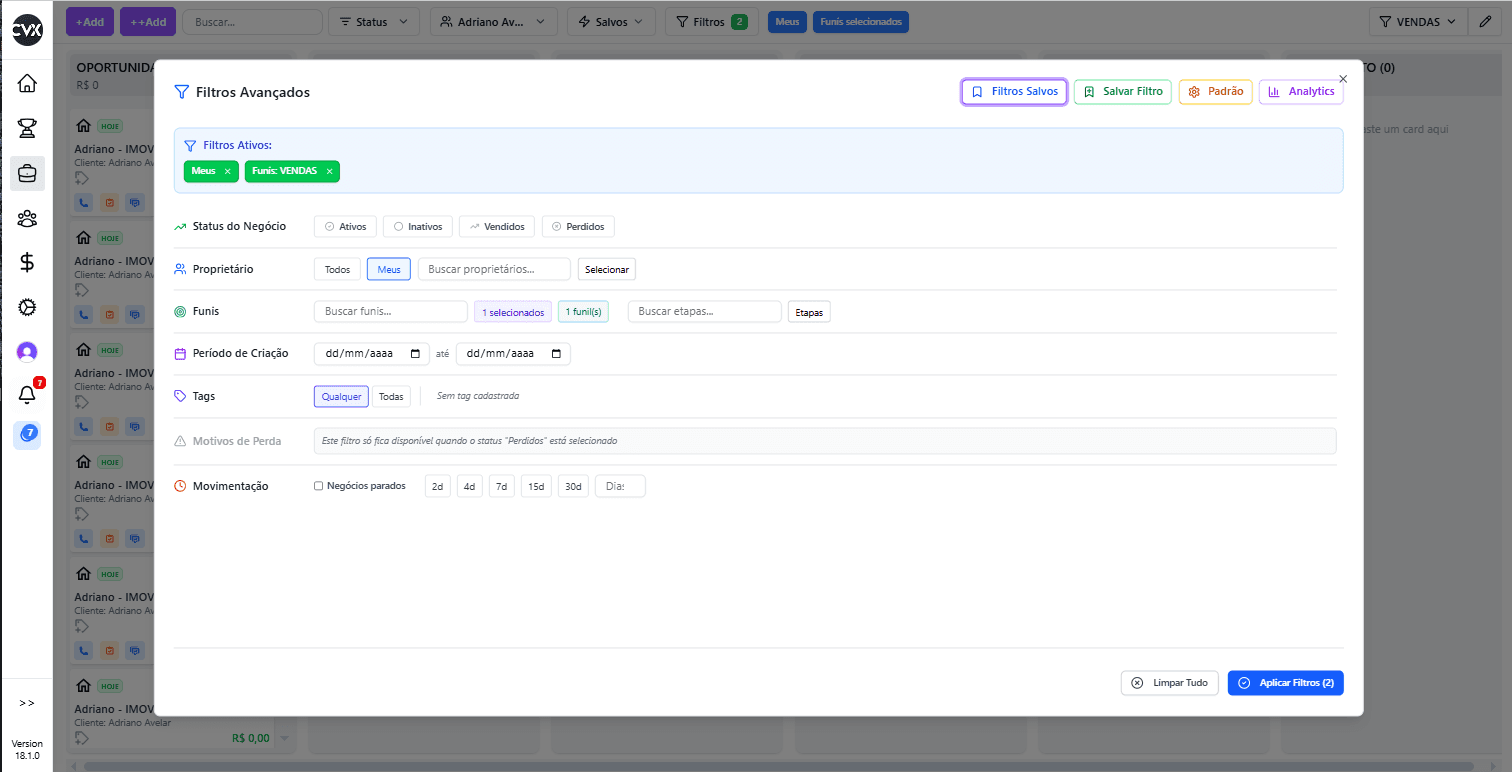
Task: Switch to the Analytics view
Action: 1301,91
